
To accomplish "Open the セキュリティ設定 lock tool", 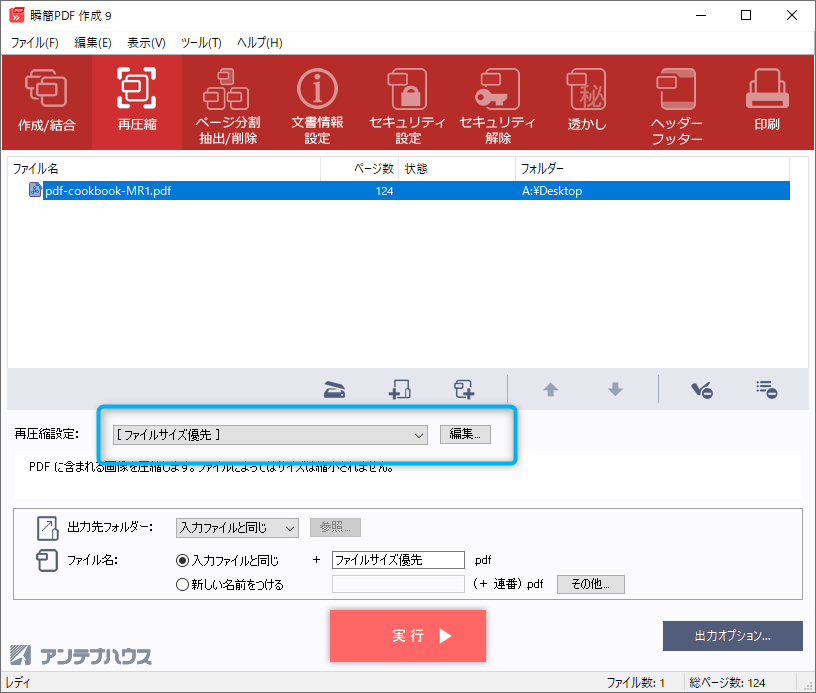I will click(407, 101).
